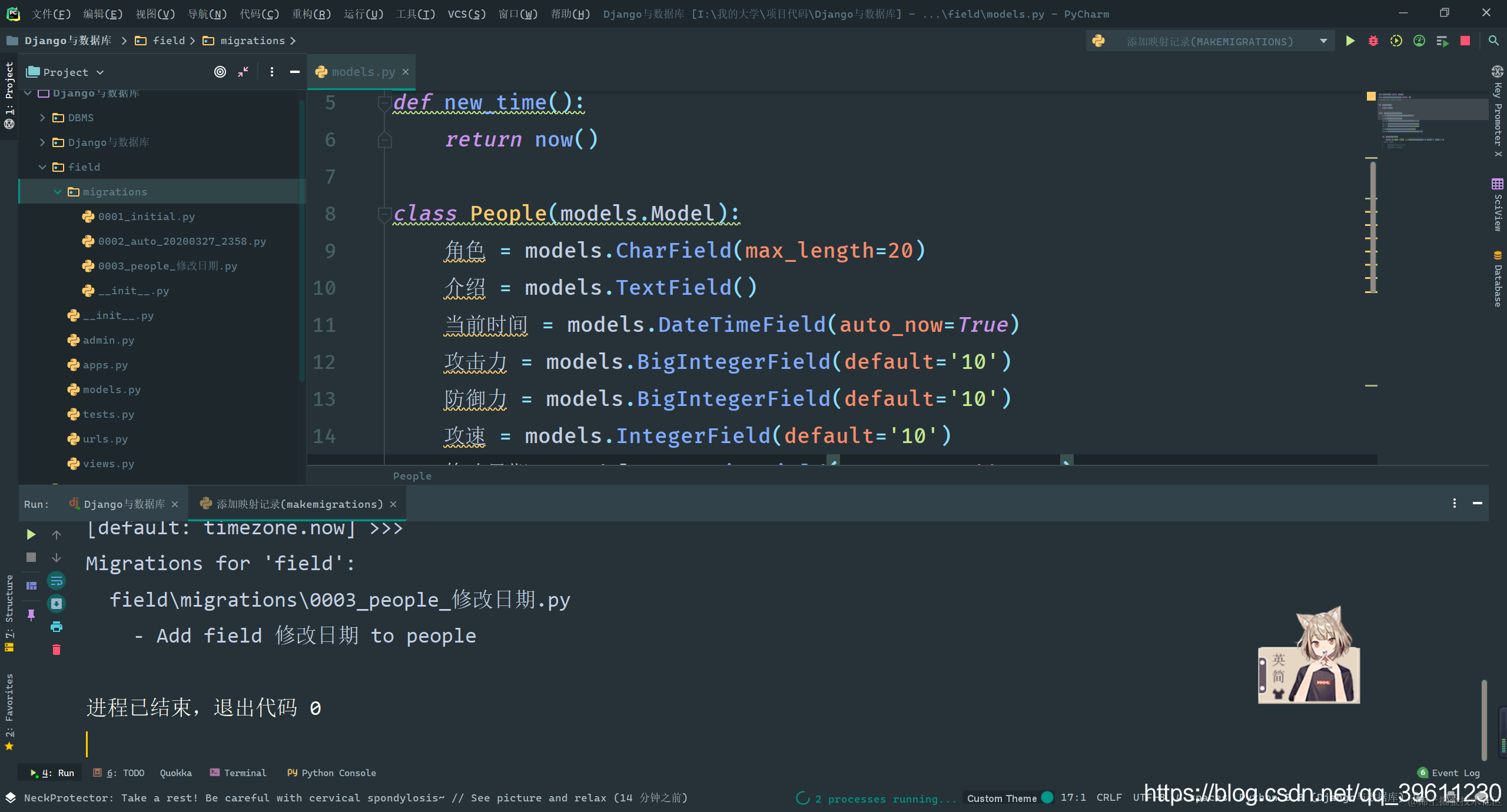
Task: Open Run panel options (three dots)
Action: tap(1455, 503)
